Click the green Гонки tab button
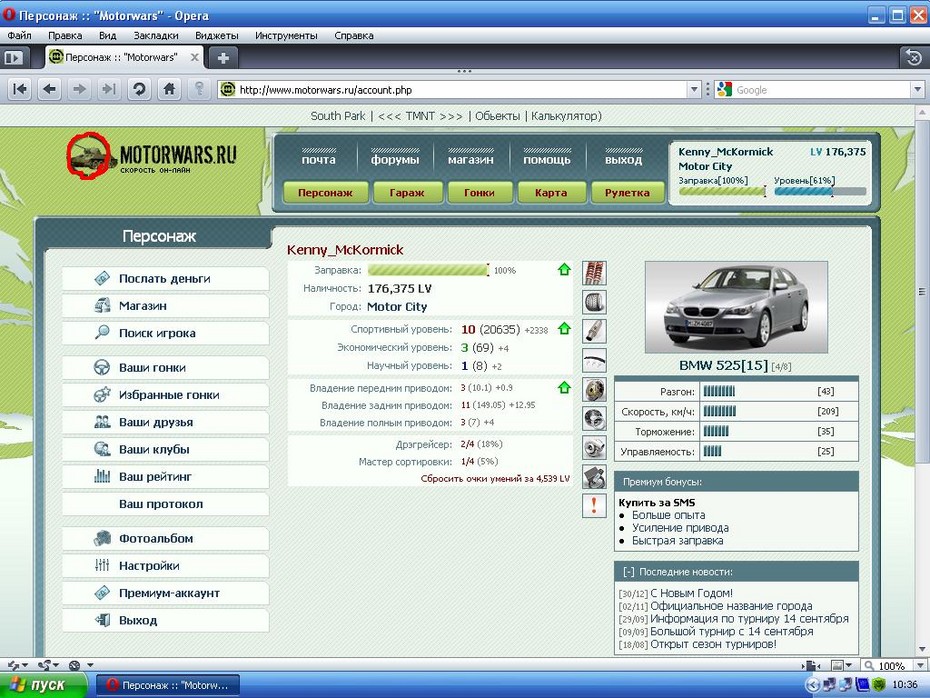This screenshot has width=930, height=698. coord(479,193)
